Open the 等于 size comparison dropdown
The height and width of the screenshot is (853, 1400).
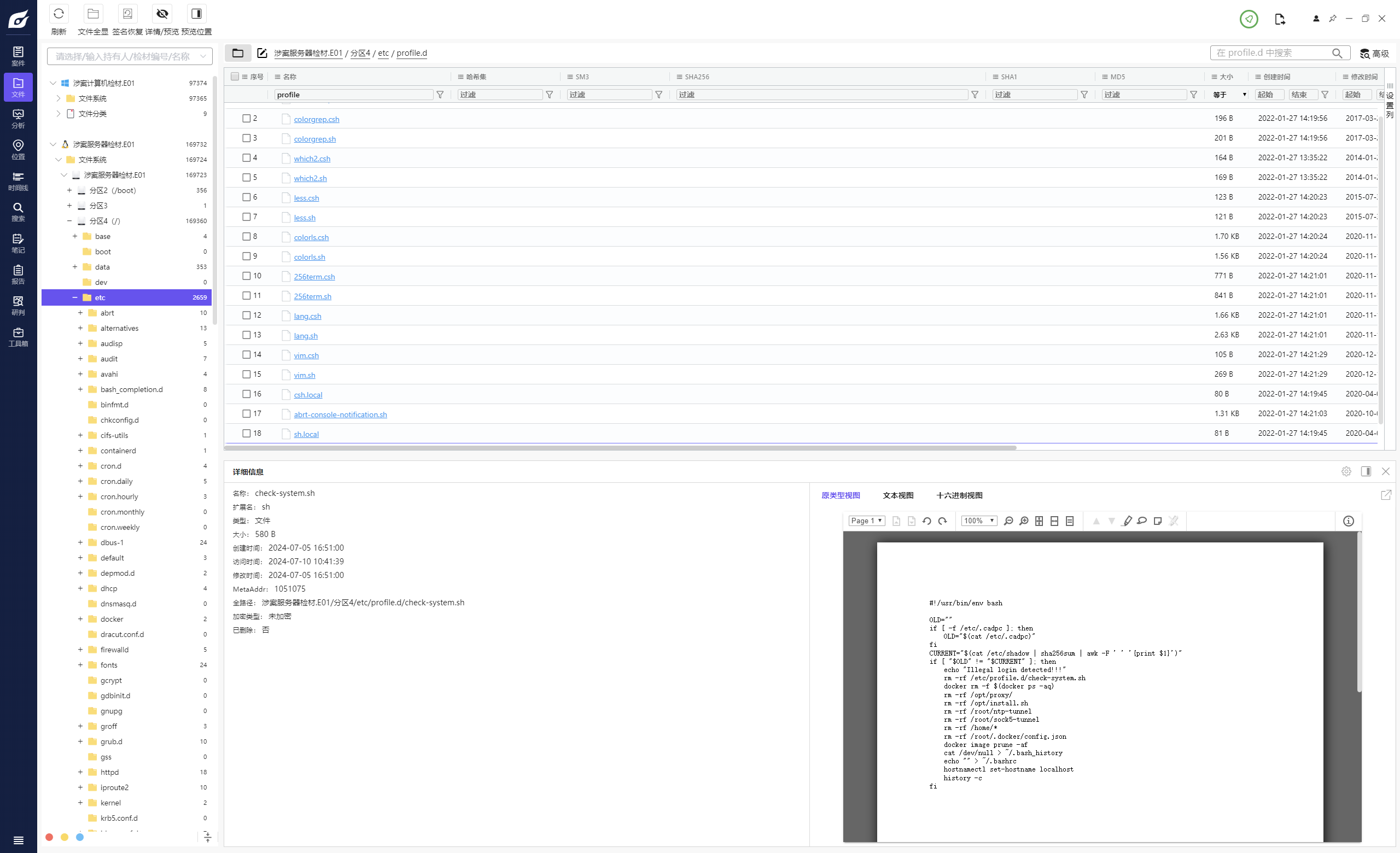tap(1229, 94)
